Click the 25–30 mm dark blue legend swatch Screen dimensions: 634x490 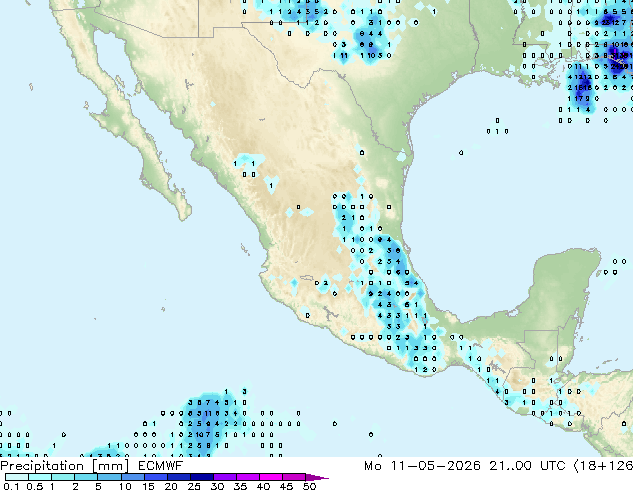[201, 477]
